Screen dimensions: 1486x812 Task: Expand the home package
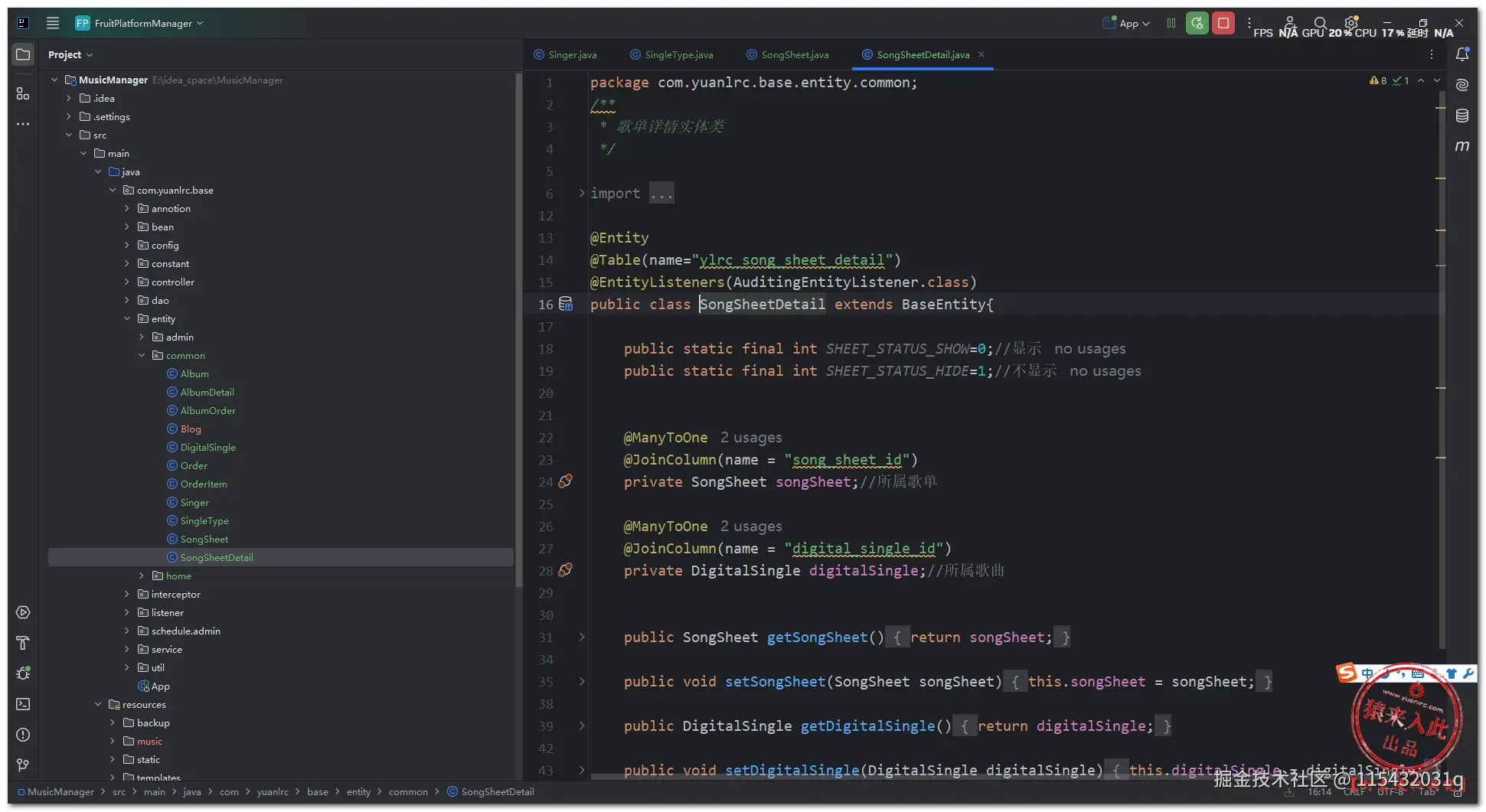coord(142,576)
